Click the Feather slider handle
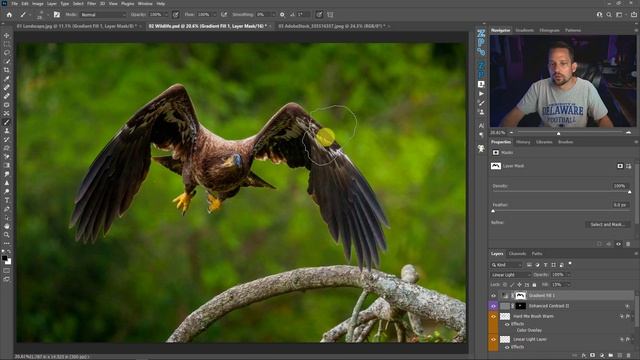The height and width of the screenshot is (360, 640). 493,211
